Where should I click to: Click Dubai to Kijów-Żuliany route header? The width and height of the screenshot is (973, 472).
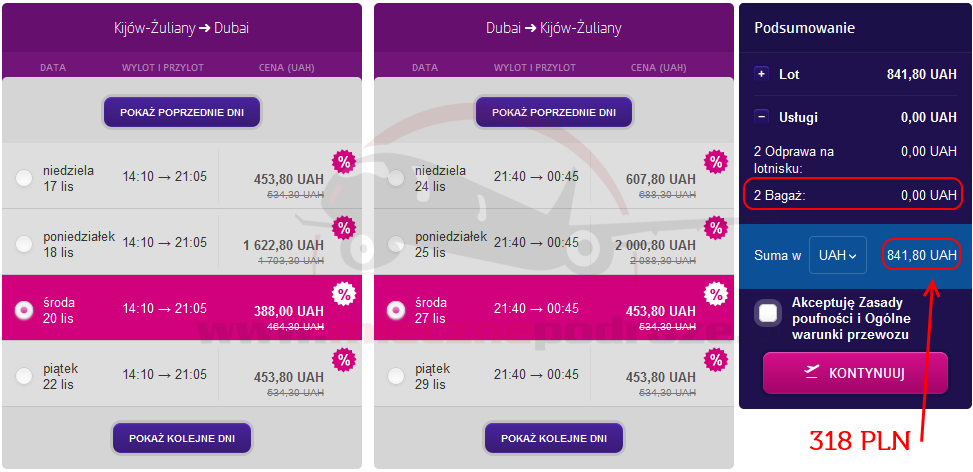(554, 28)
